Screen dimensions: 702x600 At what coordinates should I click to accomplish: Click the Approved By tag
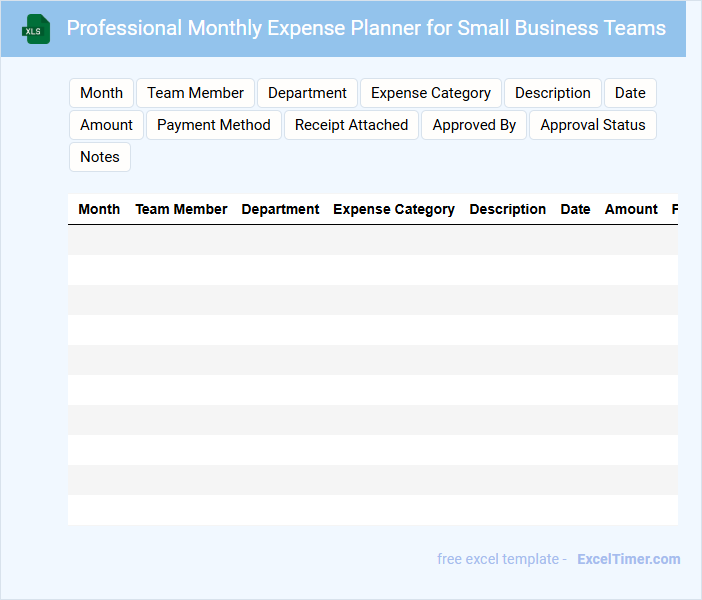tap(474, 125)
